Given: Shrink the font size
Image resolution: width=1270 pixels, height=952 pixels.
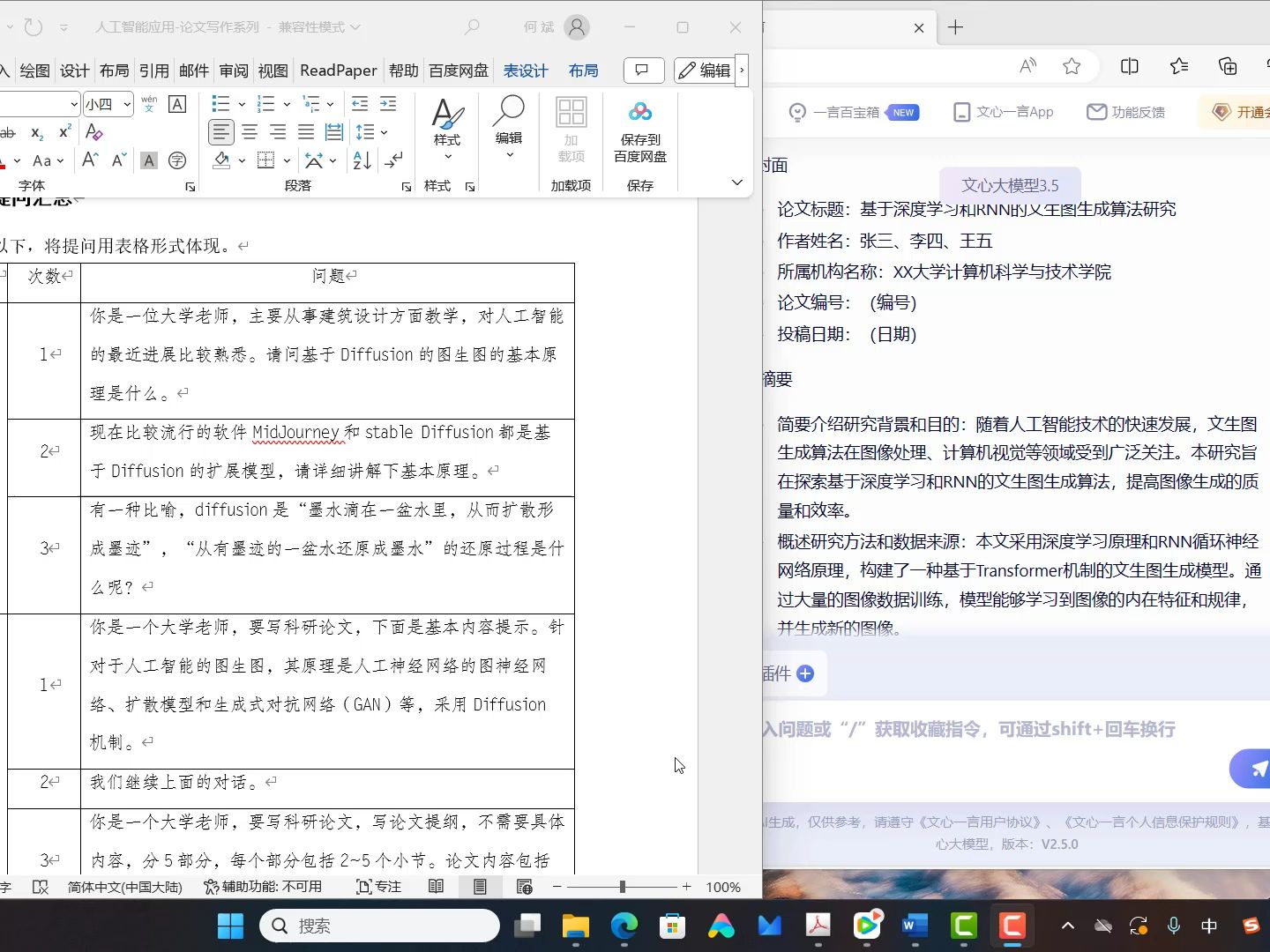Looking at the screenshot, I should (x=119, y=160).
